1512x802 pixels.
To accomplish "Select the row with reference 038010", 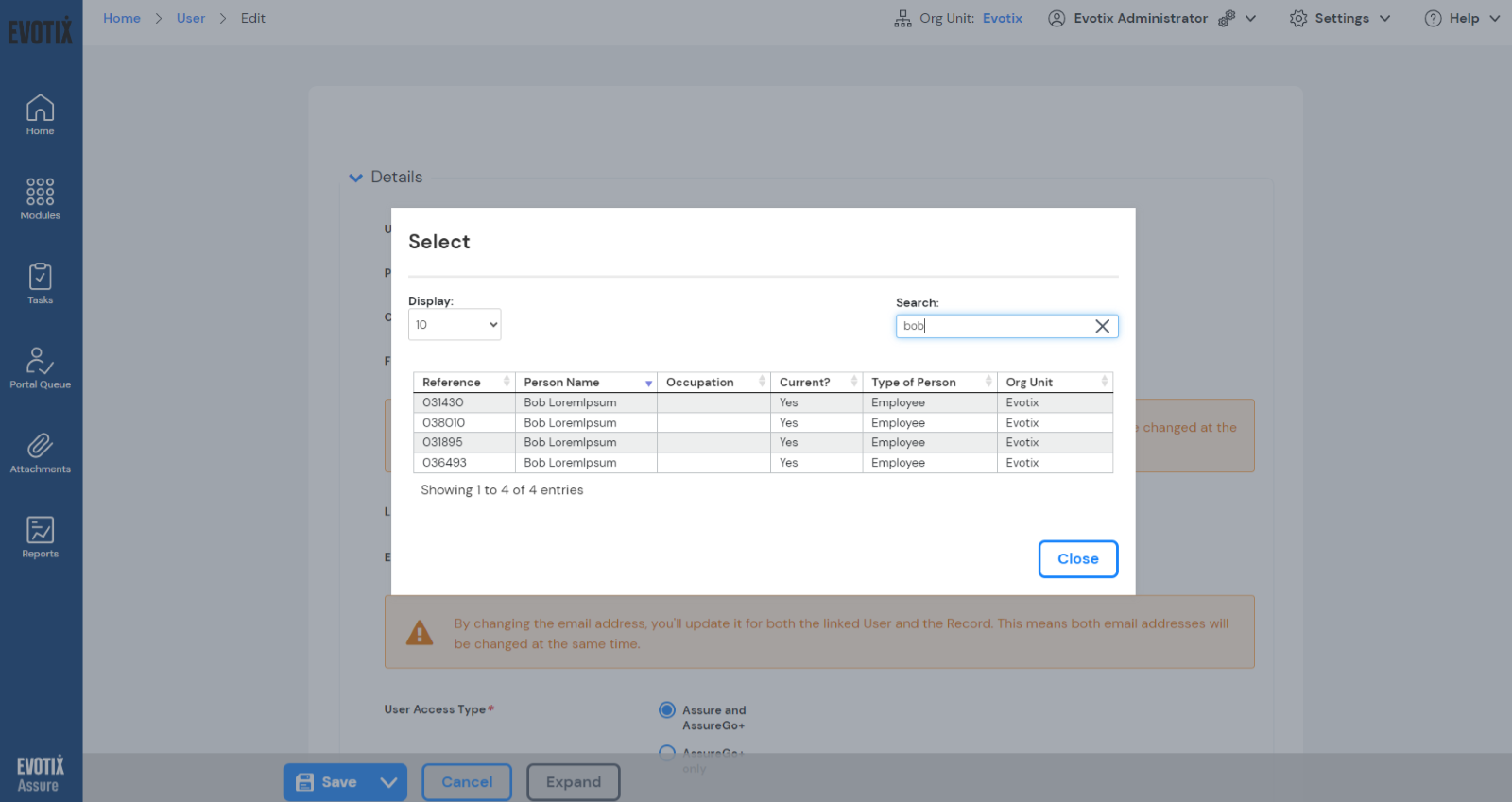I will (763, 423).
